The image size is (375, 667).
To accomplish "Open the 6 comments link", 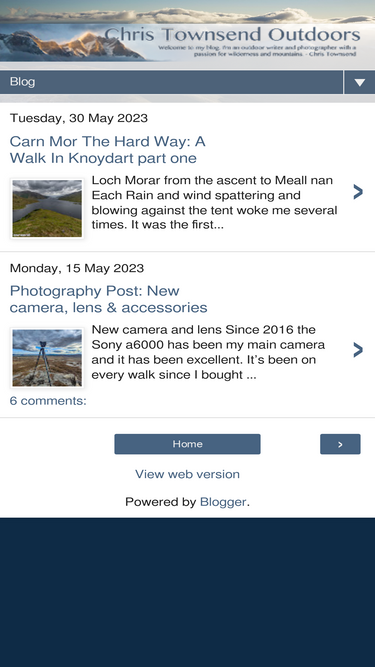I will click(x=48, y=401).
